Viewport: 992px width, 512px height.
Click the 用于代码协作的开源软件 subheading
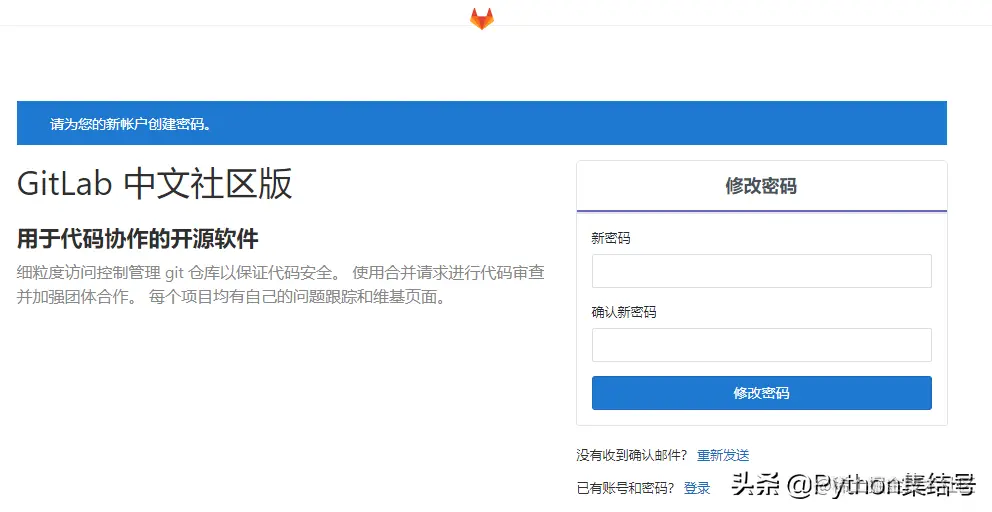pyautogui.click(x=138, y=239)
